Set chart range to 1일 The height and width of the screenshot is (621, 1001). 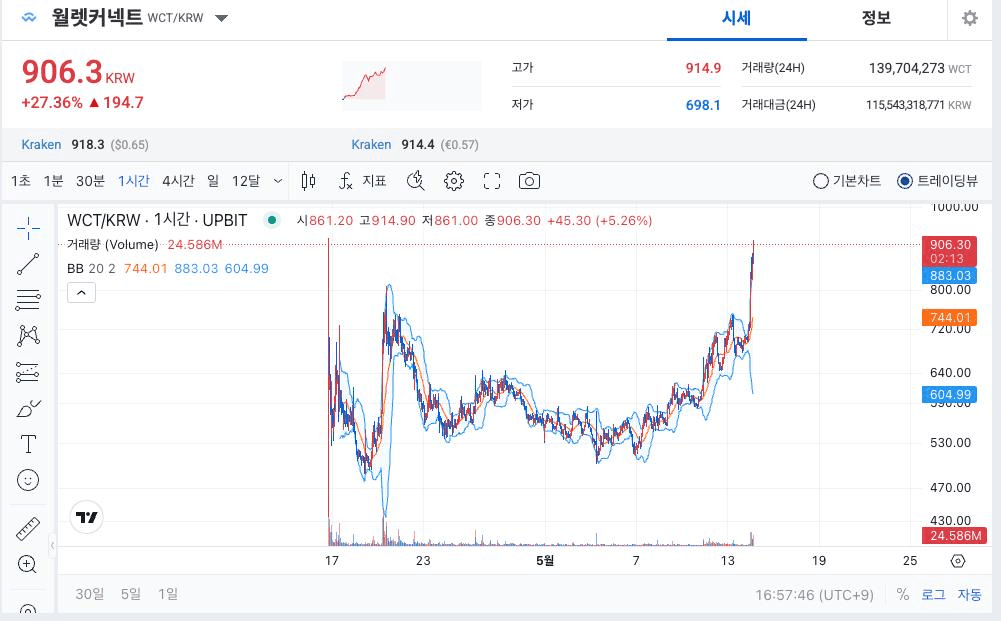[x=168, y=594]
